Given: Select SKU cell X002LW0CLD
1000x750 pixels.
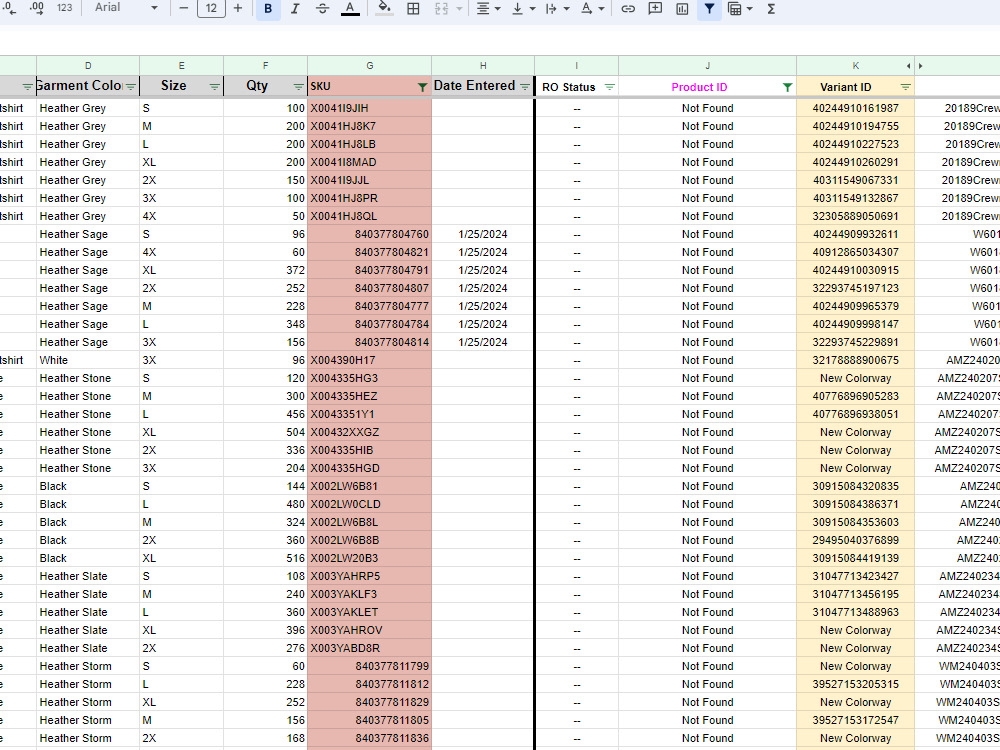Looking at the screenshot, I should coord(369,504).
